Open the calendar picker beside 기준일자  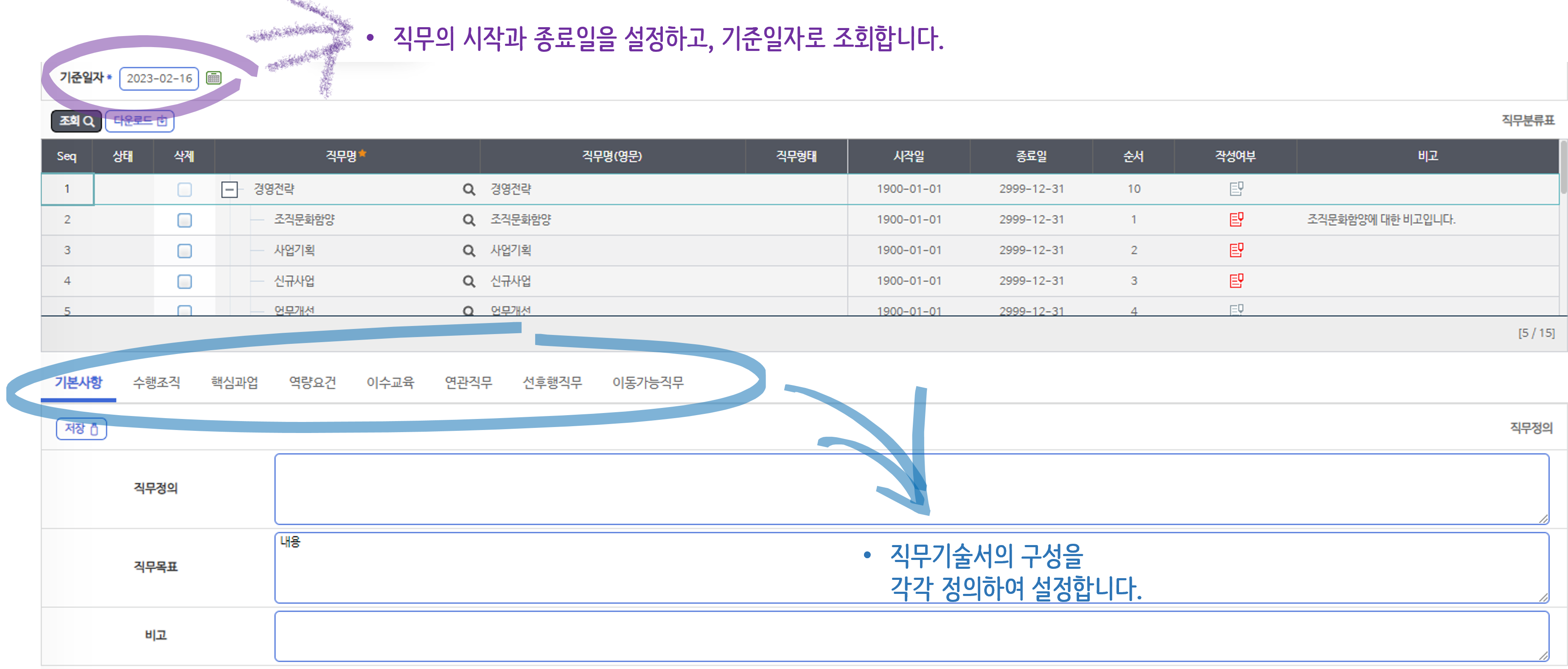pyautogui.click(x=213, y=78)
